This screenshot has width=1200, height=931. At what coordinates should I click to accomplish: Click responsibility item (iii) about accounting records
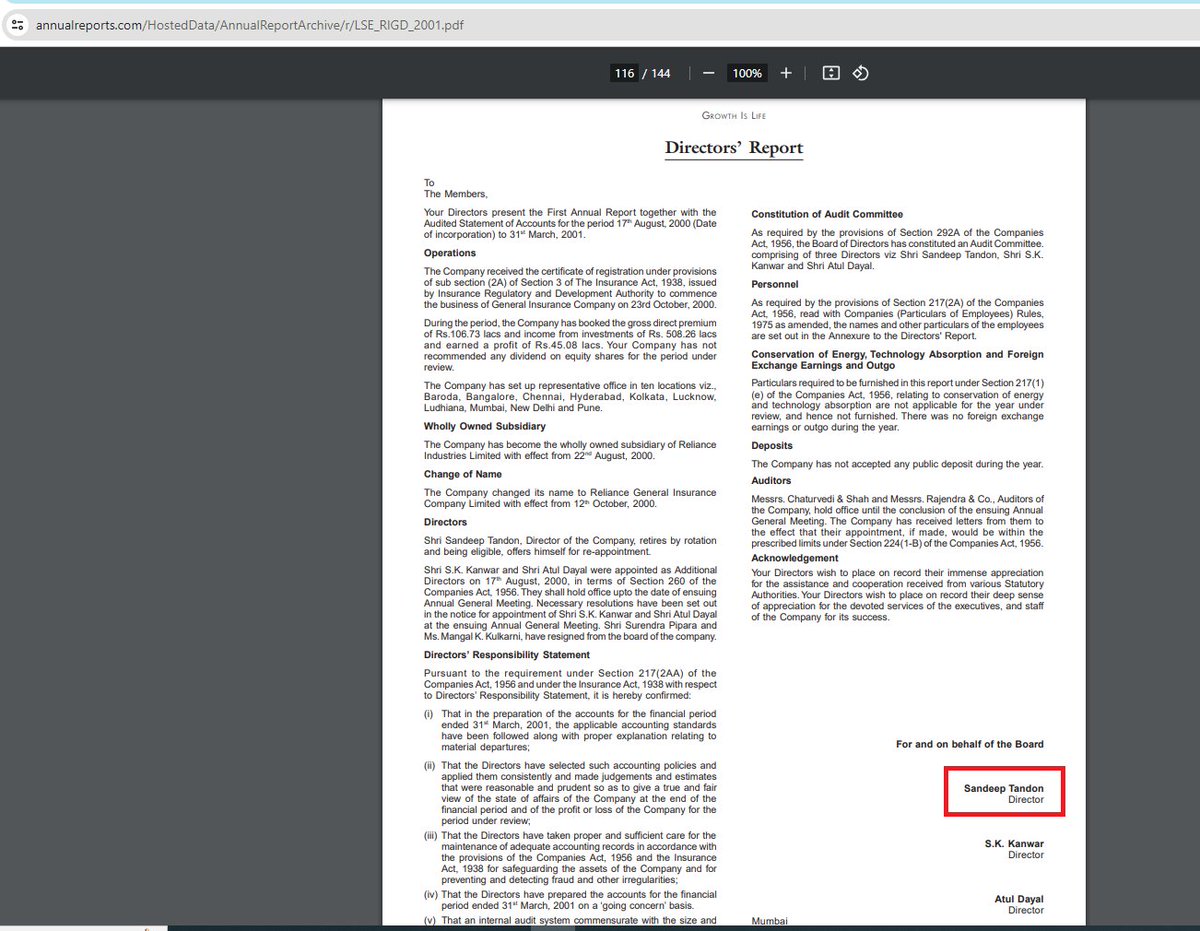click(570, 857)
